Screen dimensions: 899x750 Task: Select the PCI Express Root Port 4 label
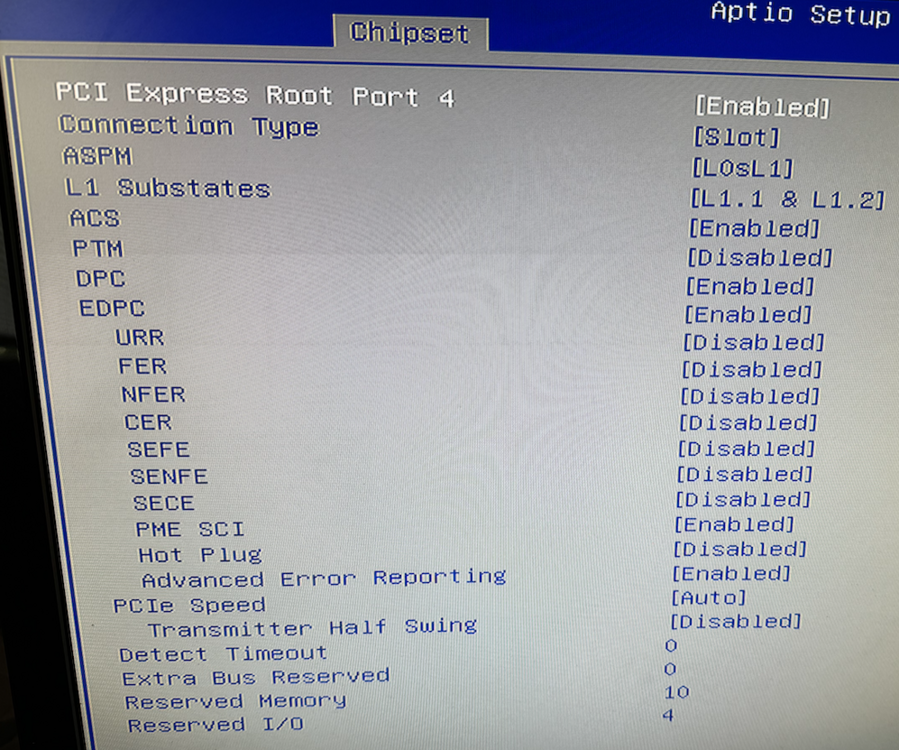click(255, 95)
